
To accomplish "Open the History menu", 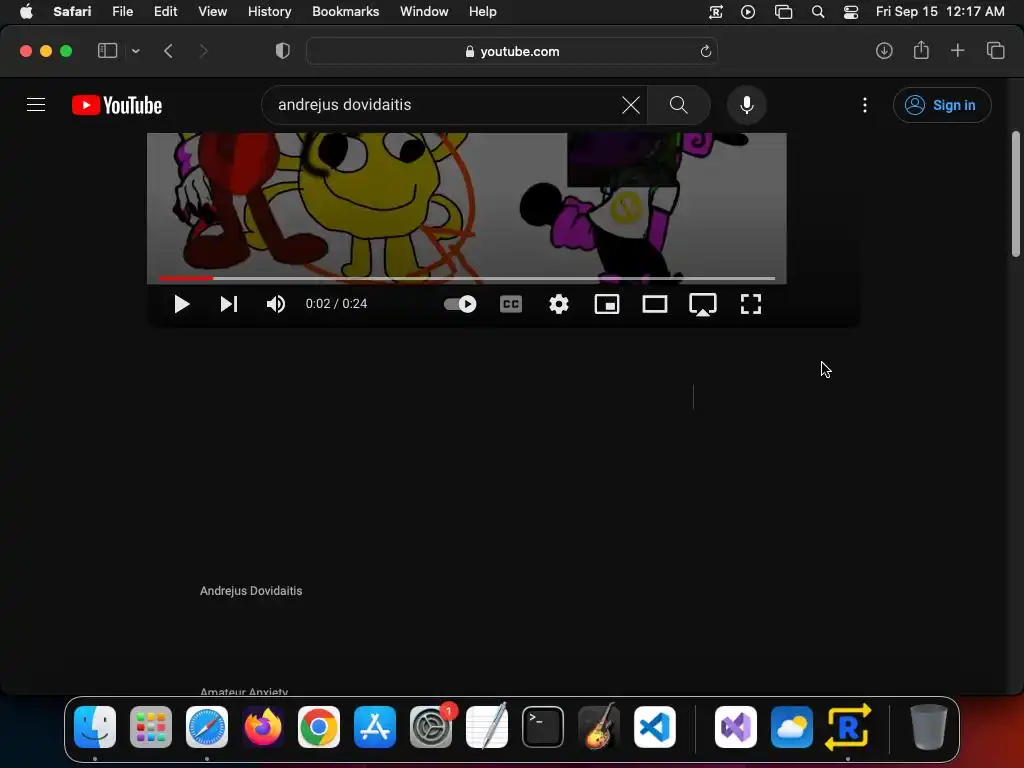I will tap(269, 11).
